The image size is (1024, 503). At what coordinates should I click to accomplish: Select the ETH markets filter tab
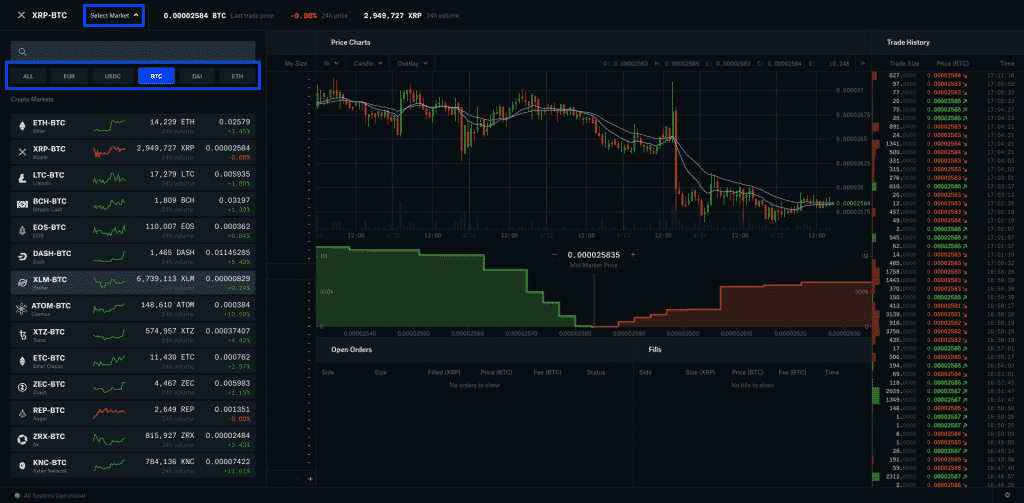(237, 76)
